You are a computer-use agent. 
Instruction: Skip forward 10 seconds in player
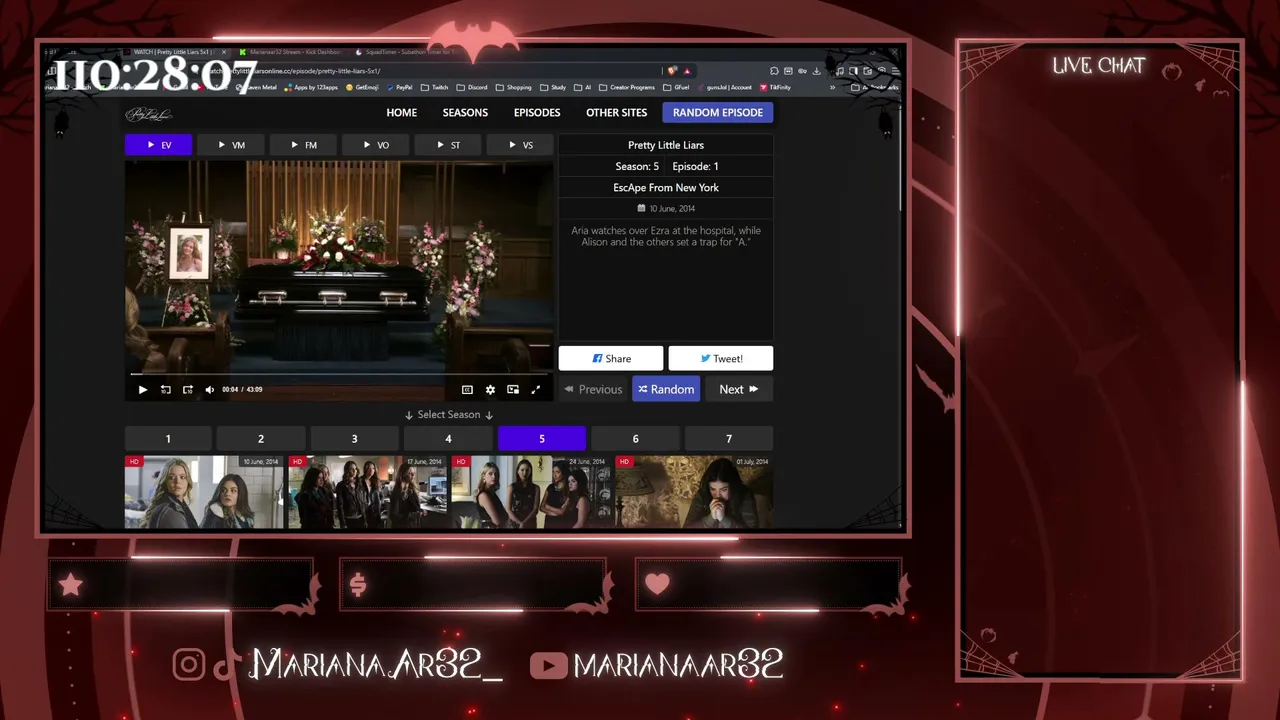188,390
